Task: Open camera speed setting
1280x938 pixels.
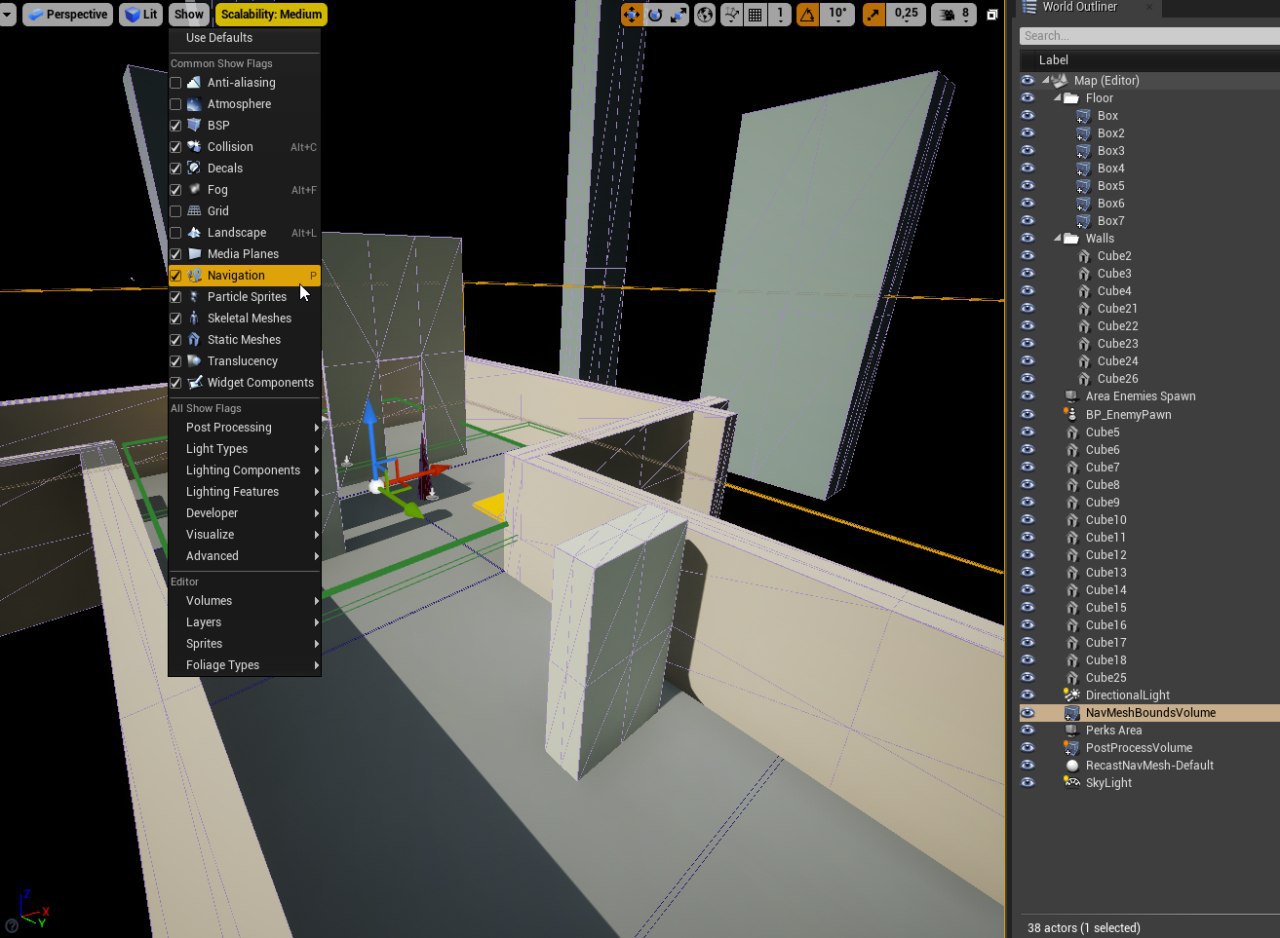Action: click(954, 15)
